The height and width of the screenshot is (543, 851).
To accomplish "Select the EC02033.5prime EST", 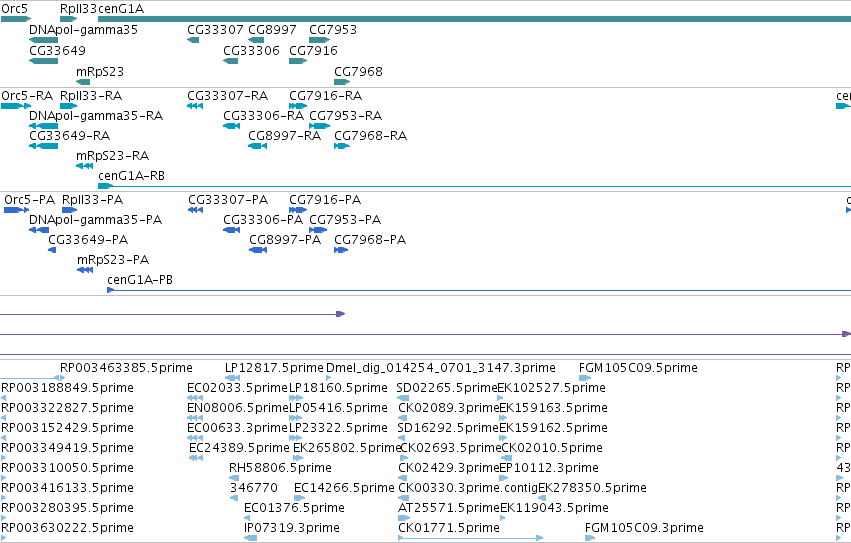I will 195,398.
